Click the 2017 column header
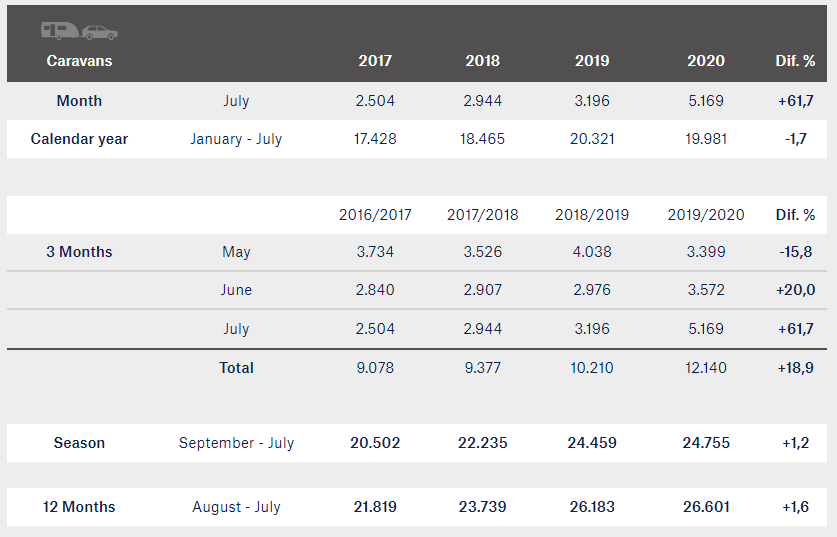Viewport: 837px width, 537px height. pyautogui.click(x=375, y=61)
